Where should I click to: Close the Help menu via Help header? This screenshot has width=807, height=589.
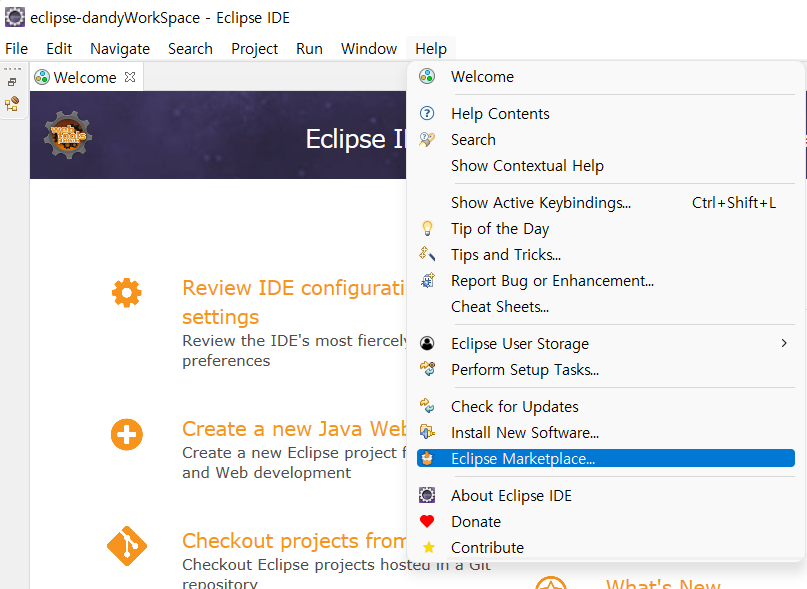431,48
